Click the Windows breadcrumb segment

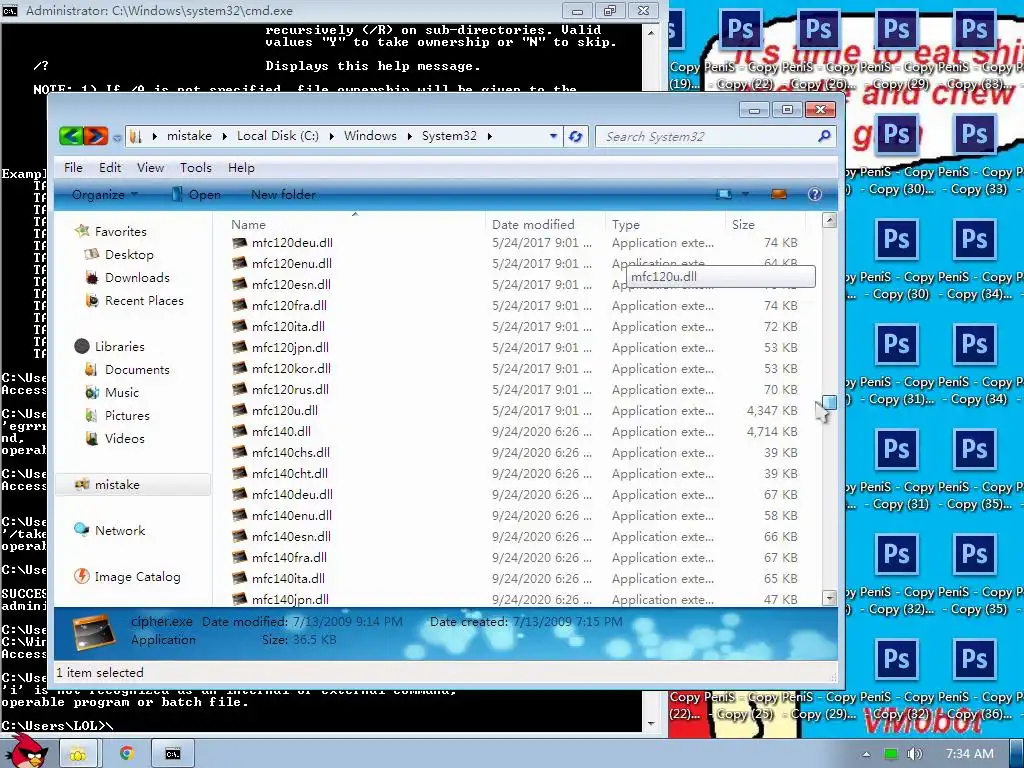(370, 136)
